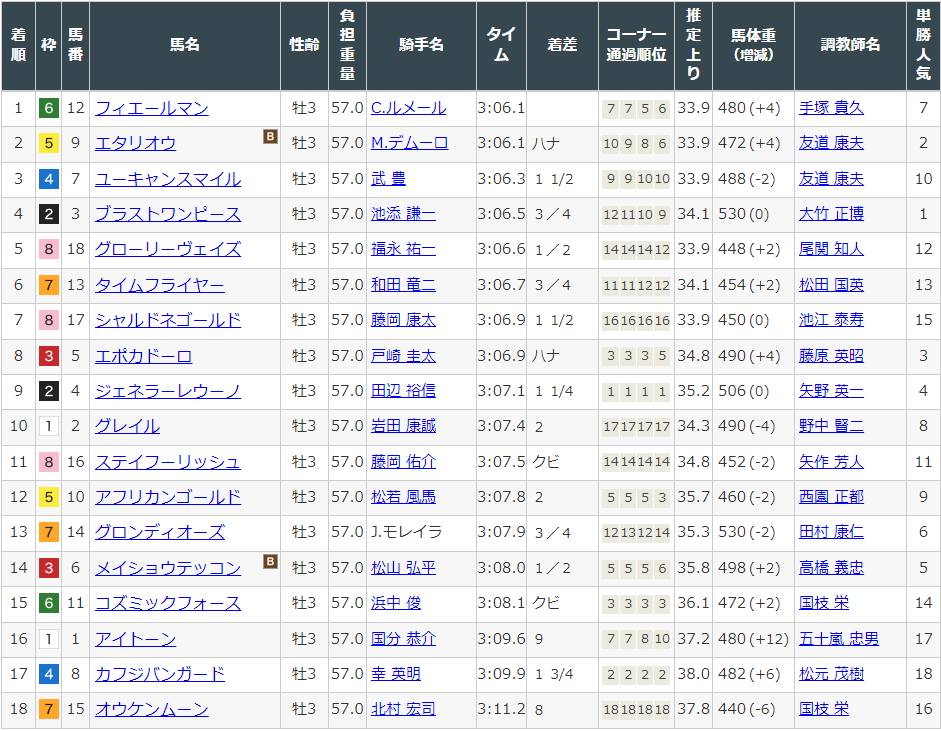
Task: Open trainer 矢野 英一 profile
Action: tap(831, 391)
